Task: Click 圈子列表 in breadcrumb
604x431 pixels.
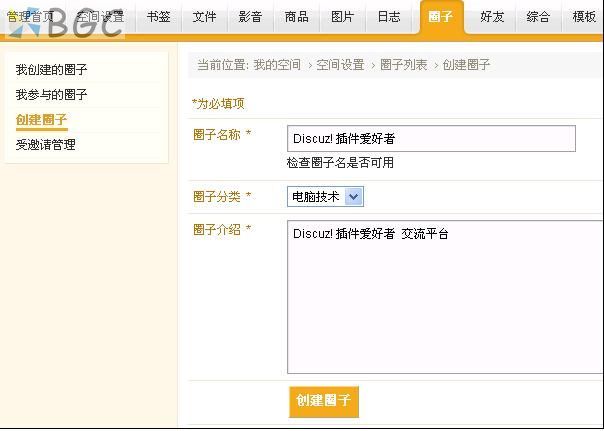Action: (x=404, y=65)
